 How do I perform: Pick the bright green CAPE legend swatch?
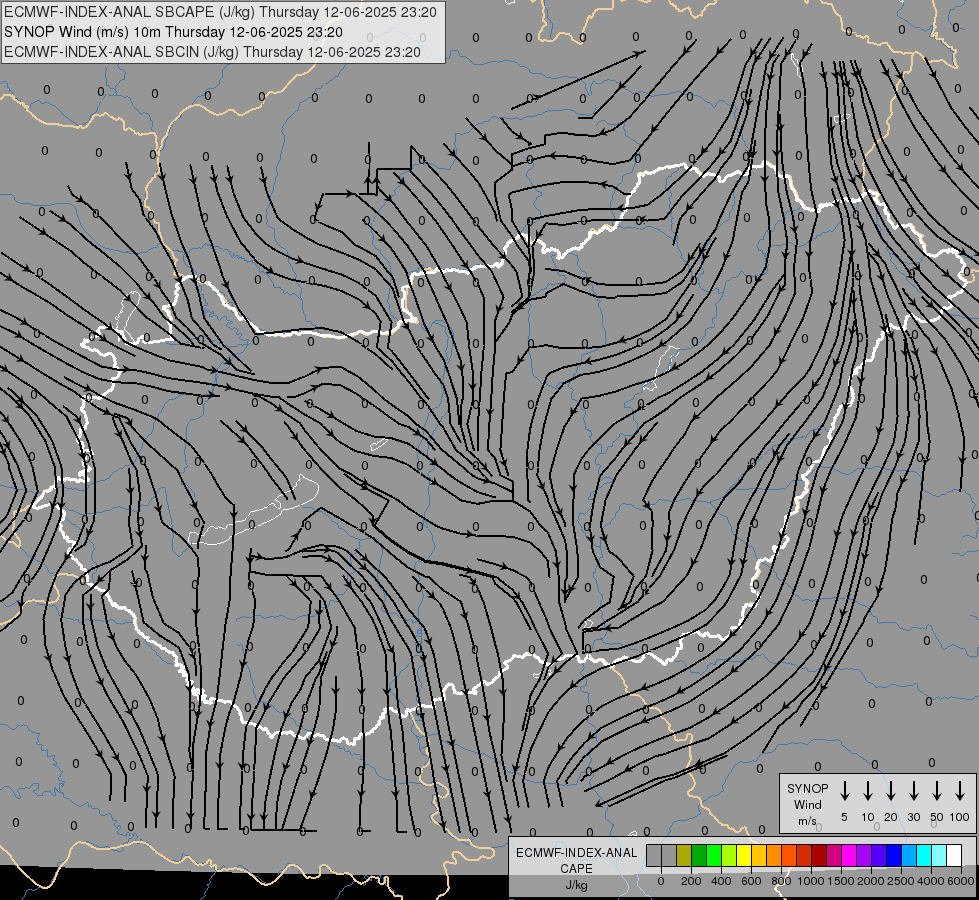(x=714, y=855)
